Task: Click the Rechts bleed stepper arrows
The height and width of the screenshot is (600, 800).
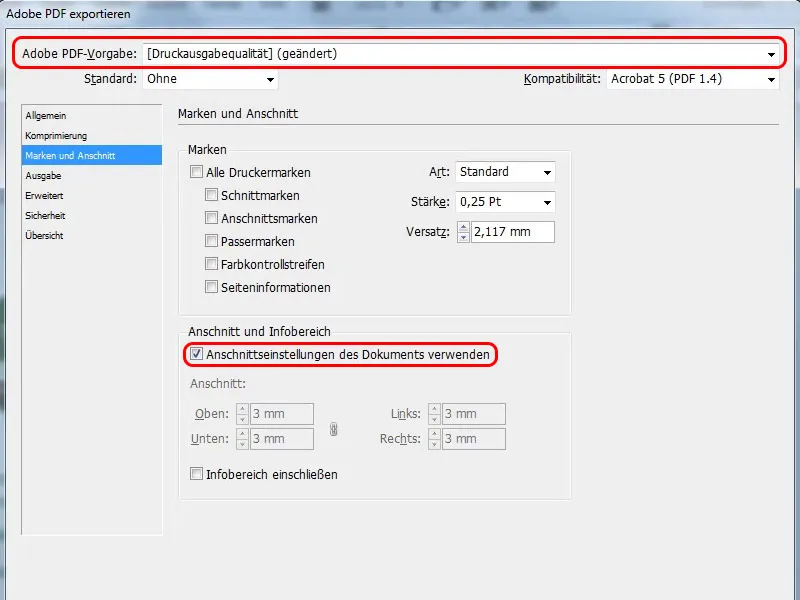Action: tap(434, 439)
